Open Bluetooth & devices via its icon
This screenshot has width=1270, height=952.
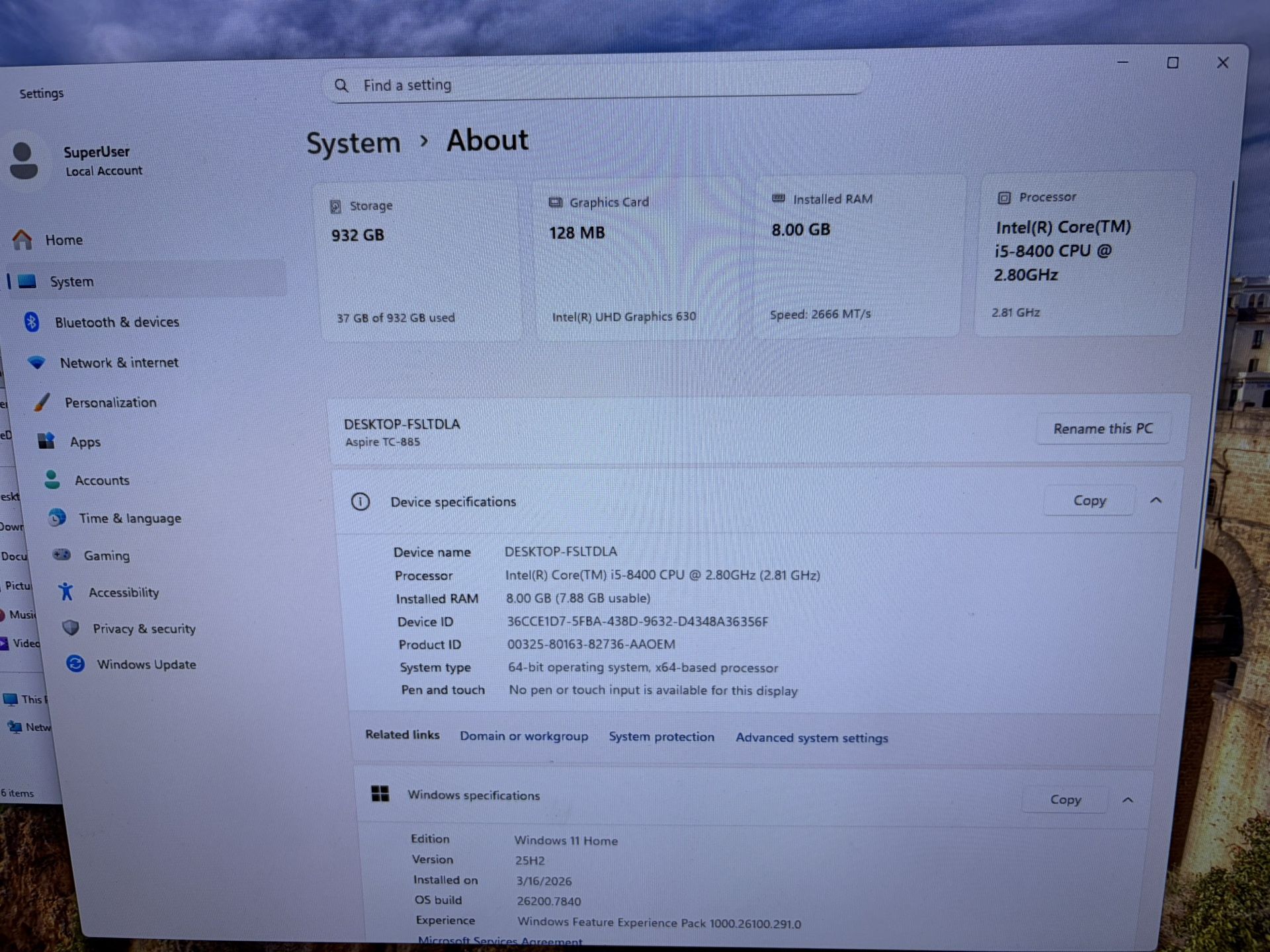(32, 322)
